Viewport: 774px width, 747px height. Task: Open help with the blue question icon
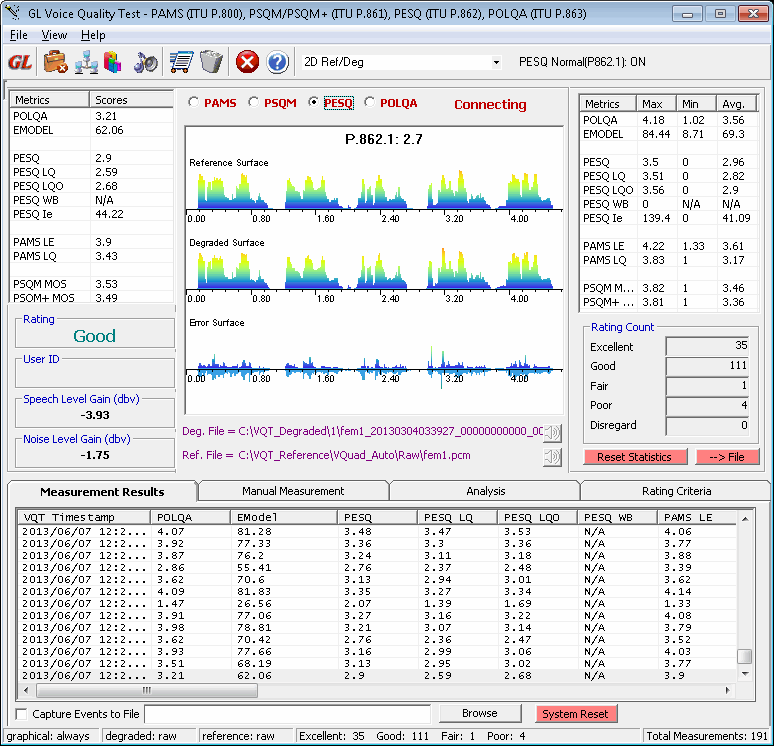277,62
